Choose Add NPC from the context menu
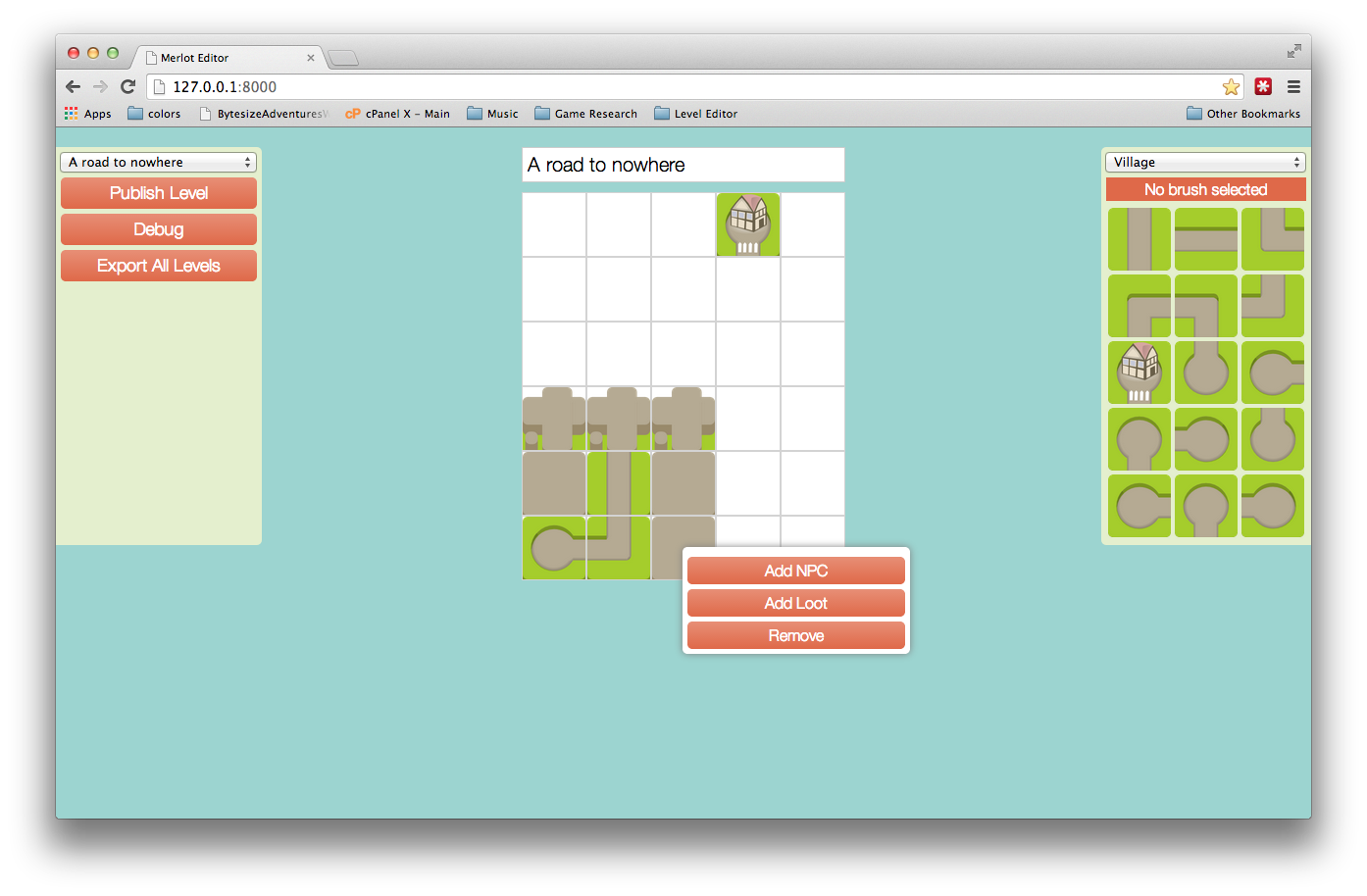Viewport: 1367px width, 896px height. (795, 570)
